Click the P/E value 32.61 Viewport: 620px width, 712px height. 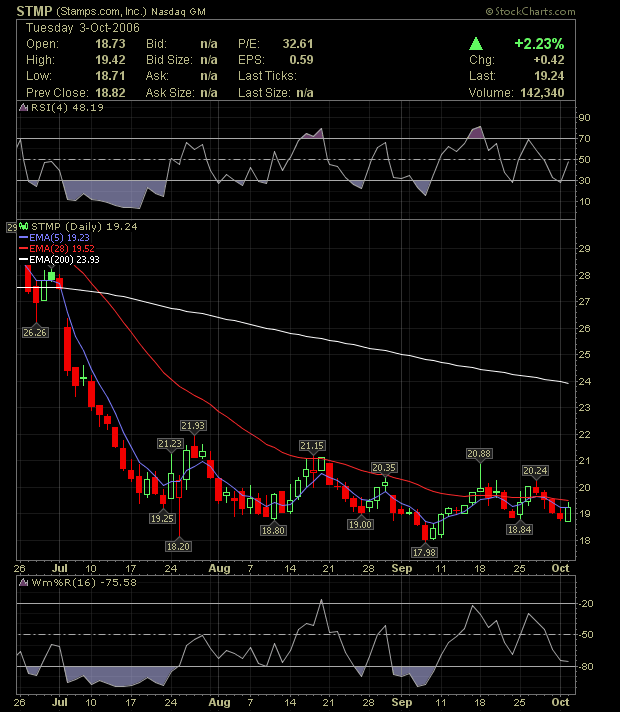pyautogui.click(x=298, y=44)
